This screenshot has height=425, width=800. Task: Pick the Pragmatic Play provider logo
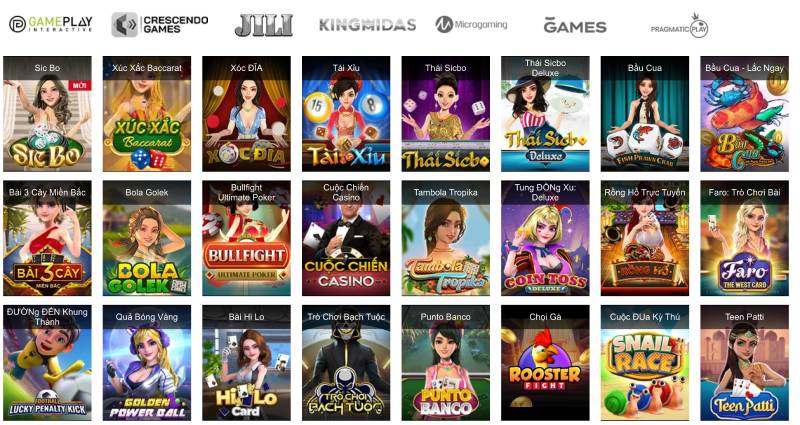coord(680,26)
